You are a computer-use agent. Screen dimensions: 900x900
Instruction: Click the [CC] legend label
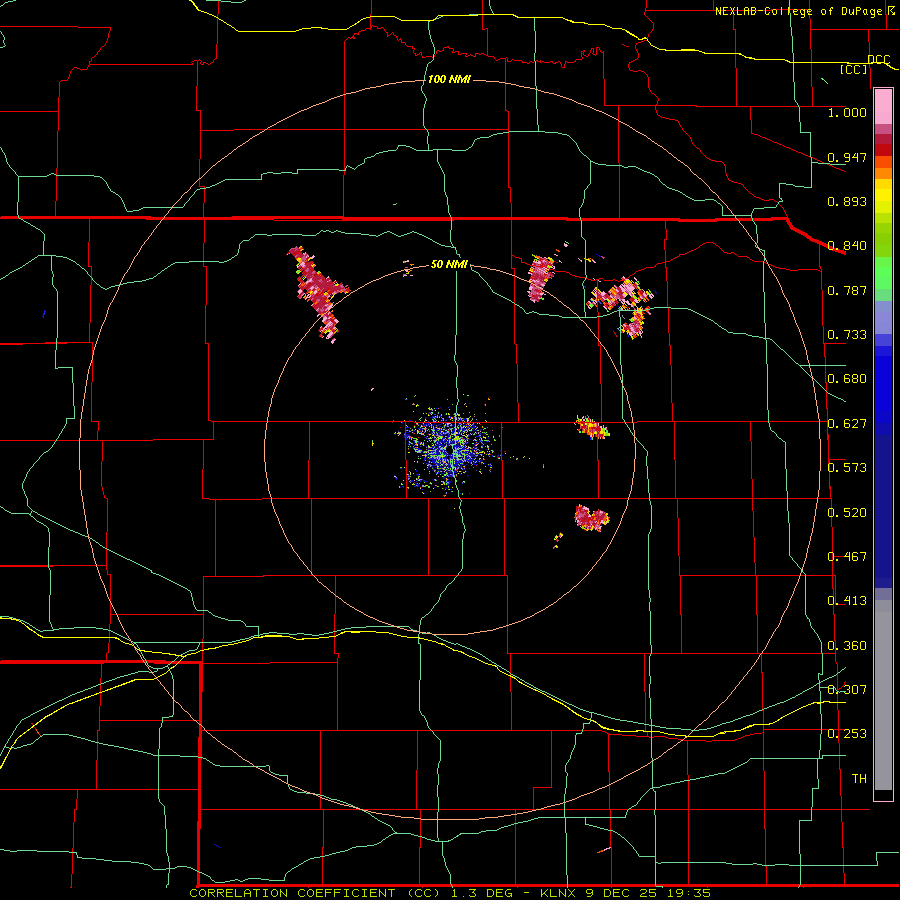(853, 69)
